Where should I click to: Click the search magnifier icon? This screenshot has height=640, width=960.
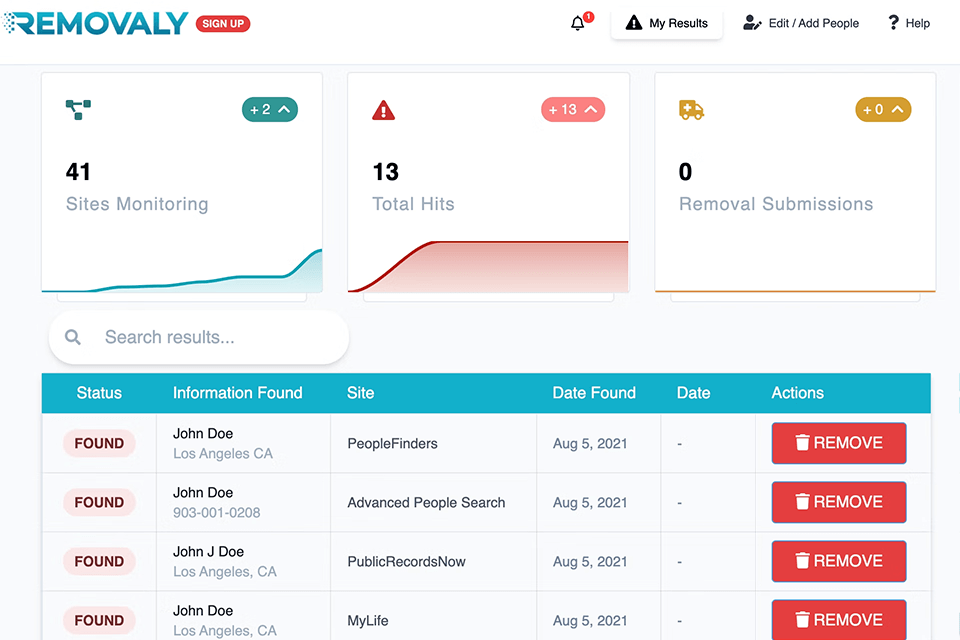(x=73, y=337)
